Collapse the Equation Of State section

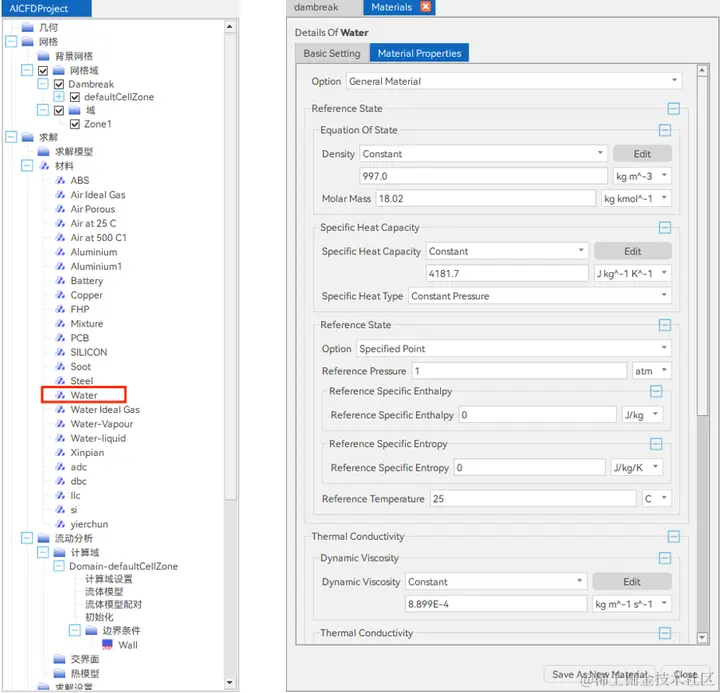click(x=665, y=130)
